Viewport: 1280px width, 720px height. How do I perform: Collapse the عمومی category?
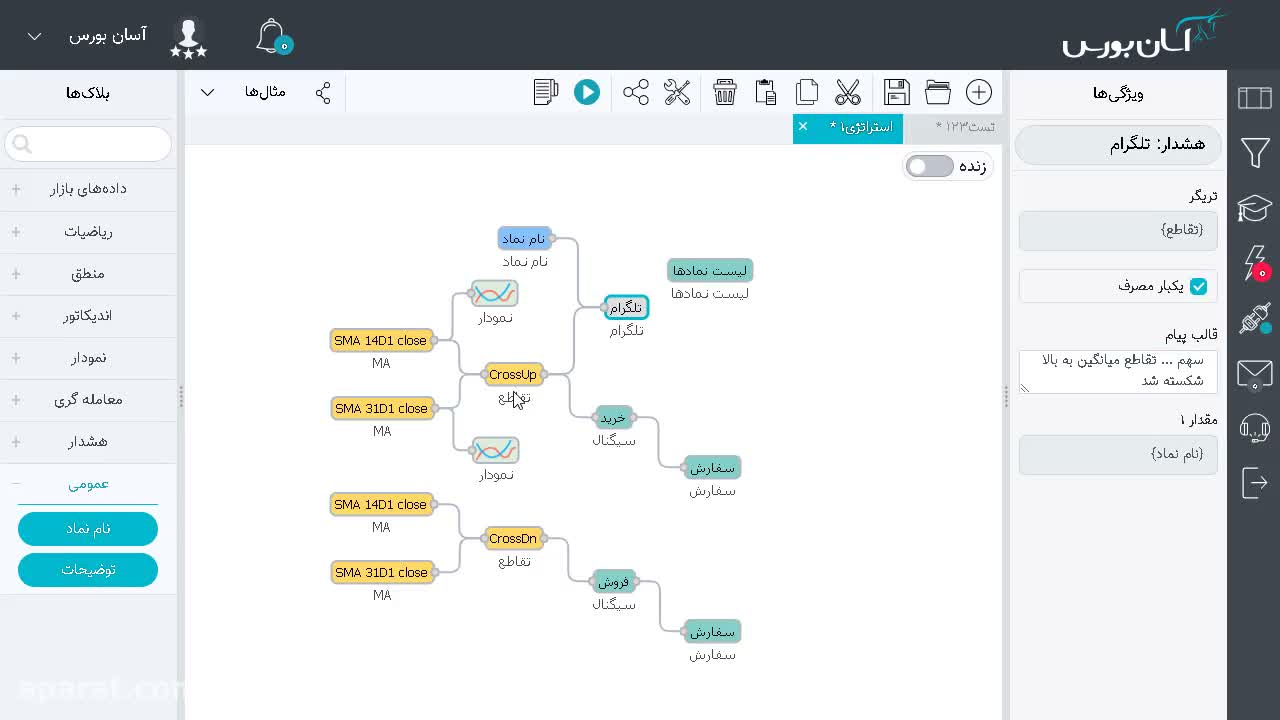point(88,483)
